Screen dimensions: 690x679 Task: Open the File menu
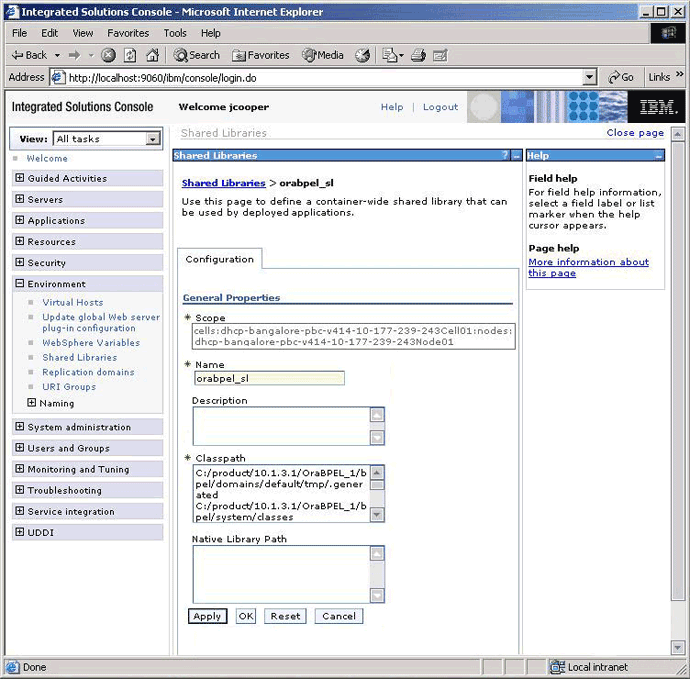(x=19, y=33)
